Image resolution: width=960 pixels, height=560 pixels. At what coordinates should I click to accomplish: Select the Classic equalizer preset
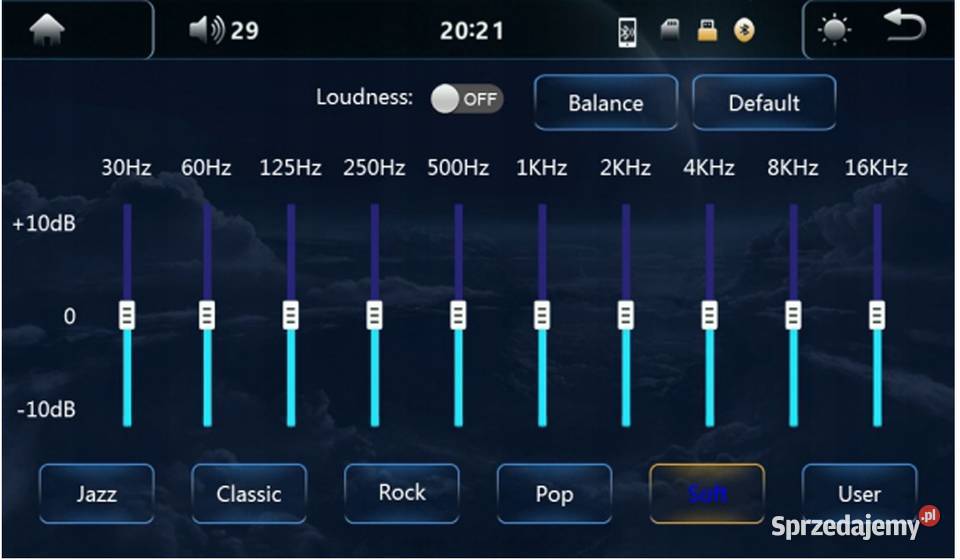click(249, 493)
